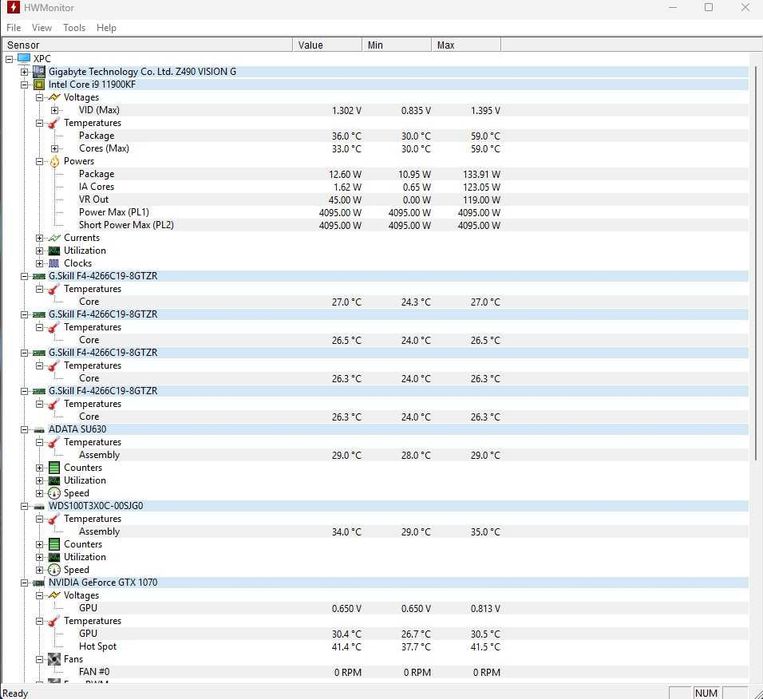Click the NVIDIA GTX 1070 graphics card icon
This screenshot has width=763, height=699.
point(39,583)
